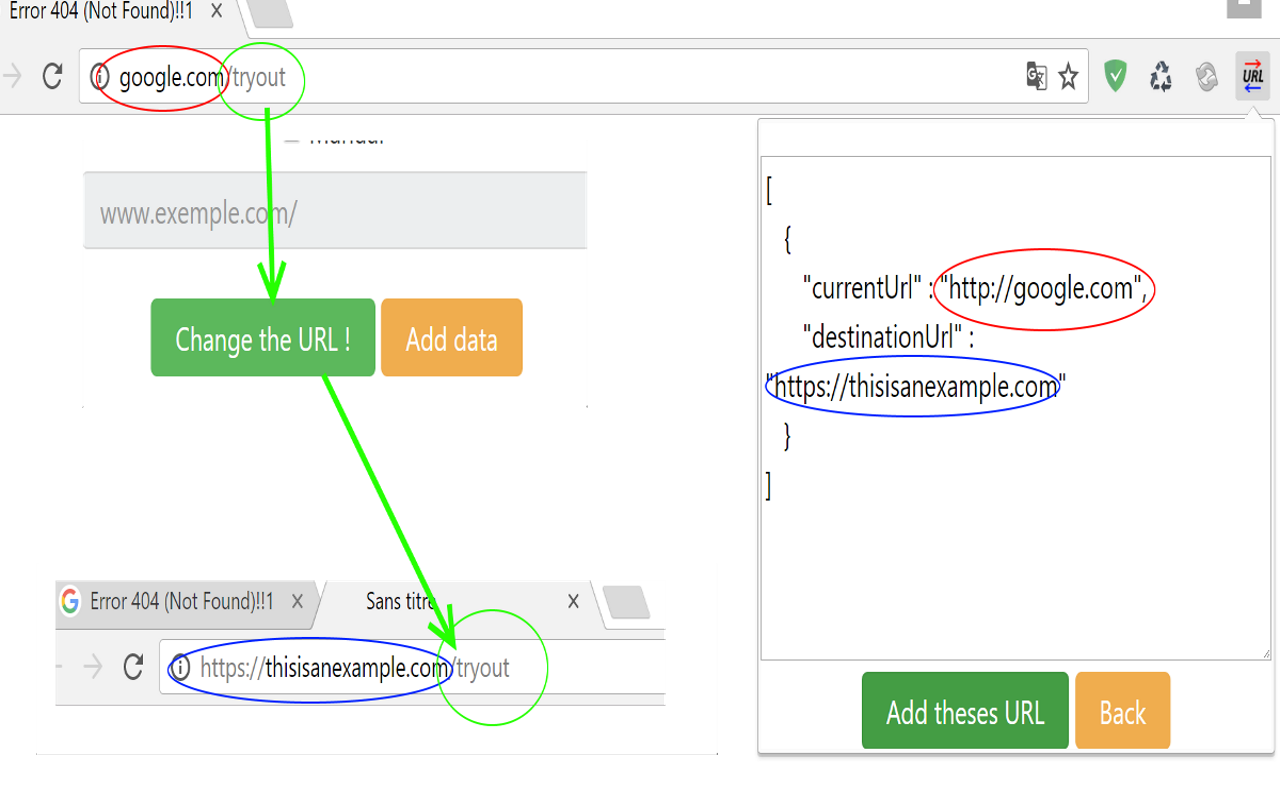The image size is (1280, 800).
Task: Click the Add data button
Action: pyautogui.click(x=452, y=338)
